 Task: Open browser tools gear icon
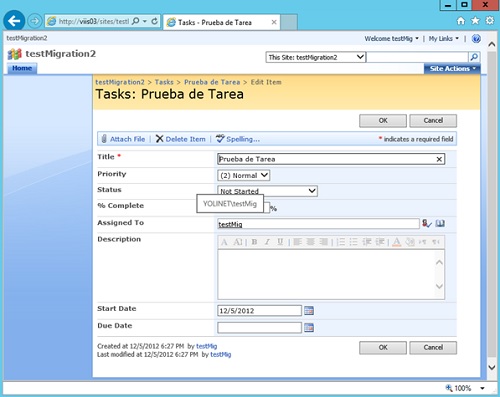[x=489, y=21]
